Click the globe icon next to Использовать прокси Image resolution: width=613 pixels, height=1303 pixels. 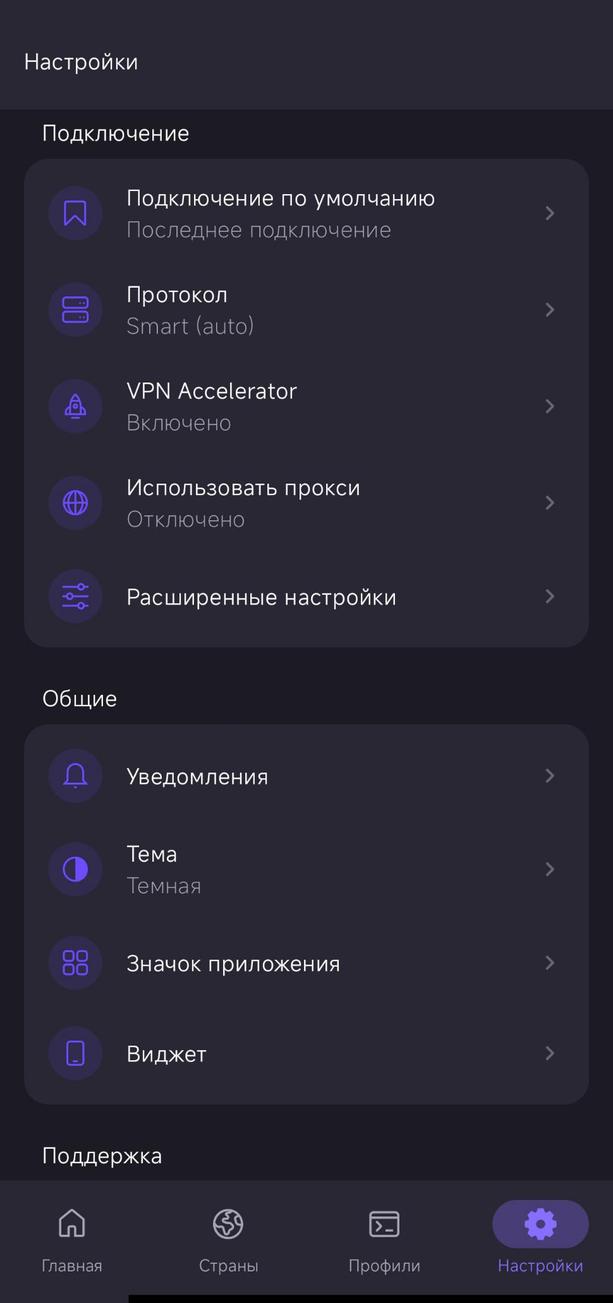click(x=74, y=502)
